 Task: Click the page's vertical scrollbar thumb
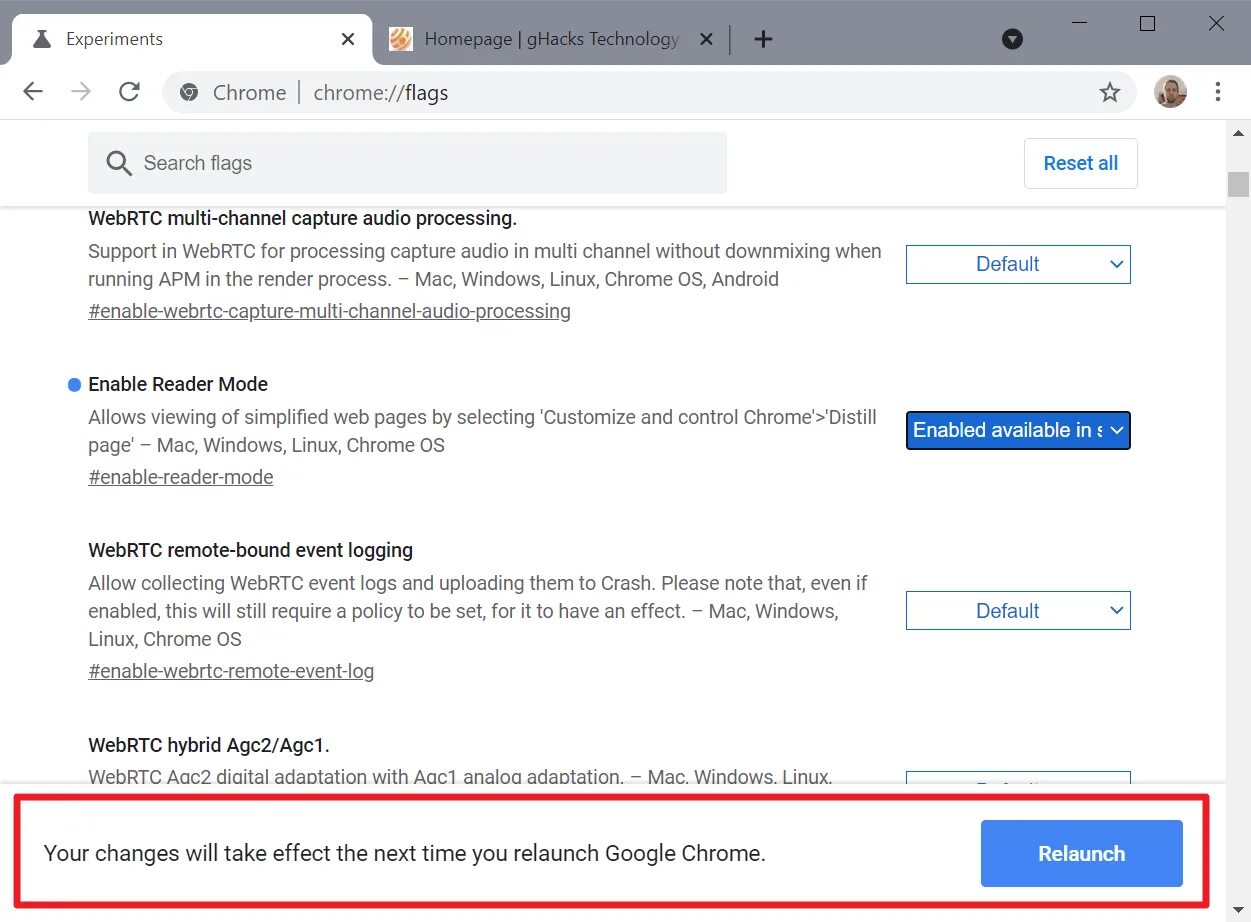1239,185
